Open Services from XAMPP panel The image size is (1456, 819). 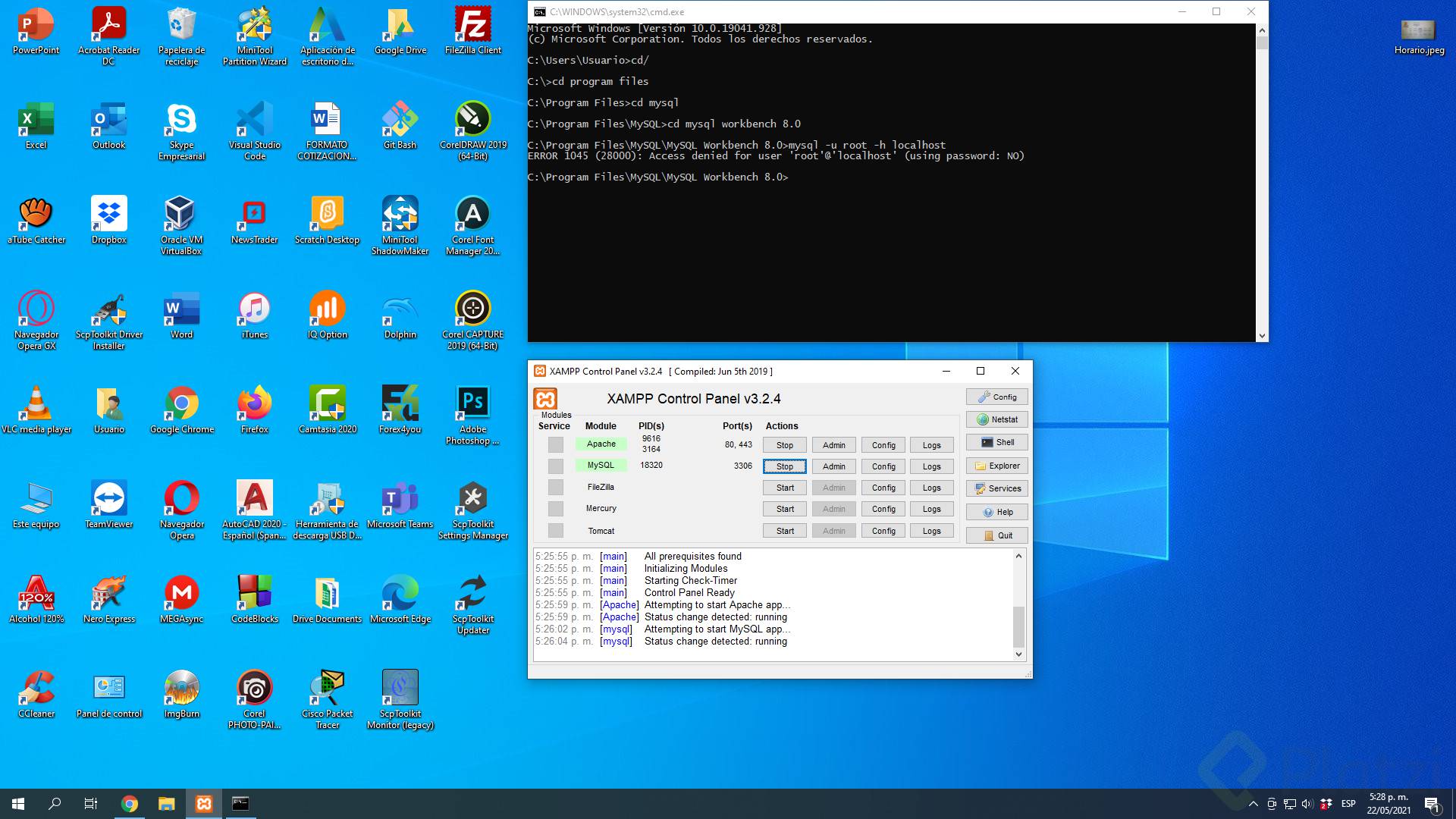coord(997,488)
